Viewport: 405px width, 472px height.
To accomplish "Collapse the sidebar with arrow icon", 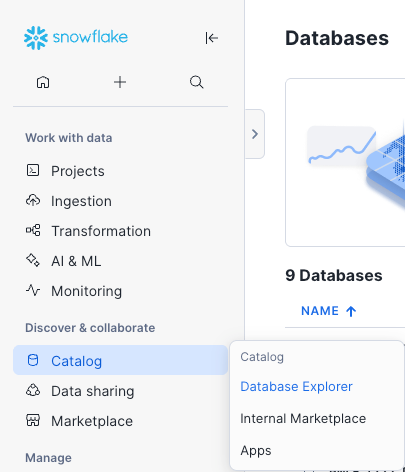I will 212,38.
